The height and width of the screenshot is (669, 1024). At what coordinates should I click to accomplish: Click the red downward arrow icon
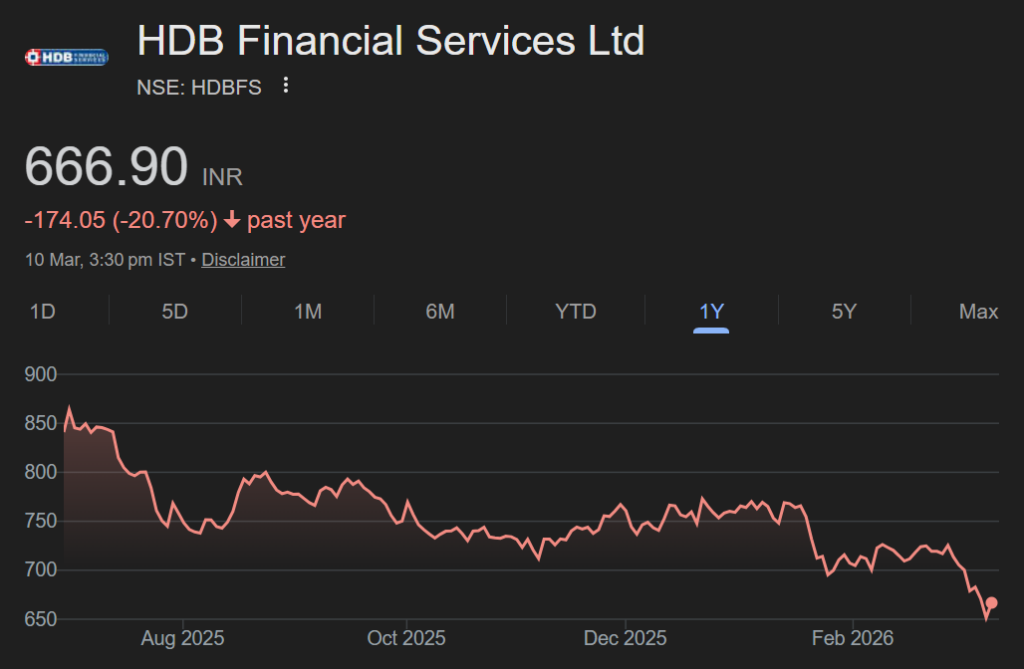click(231, 220)
